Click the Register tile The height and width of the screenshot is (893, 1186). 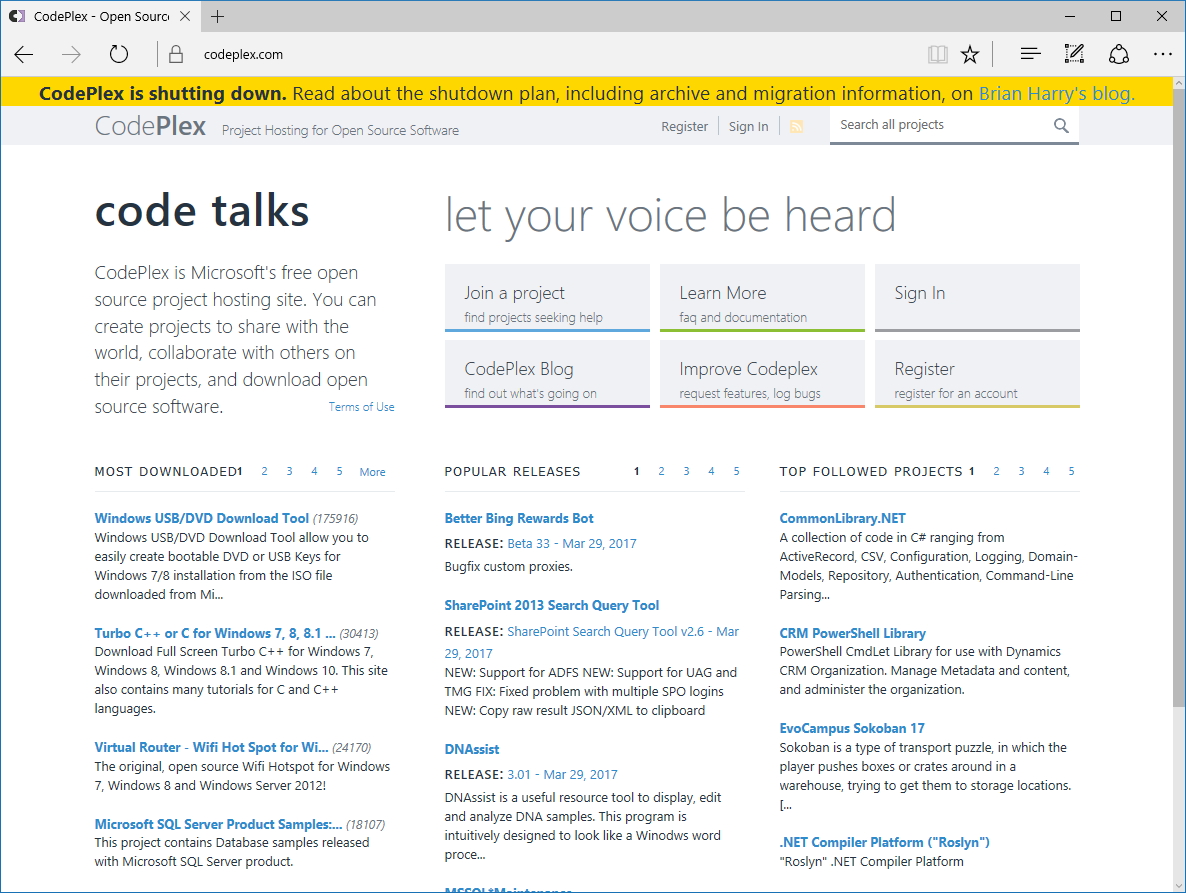tap(977, 374)
